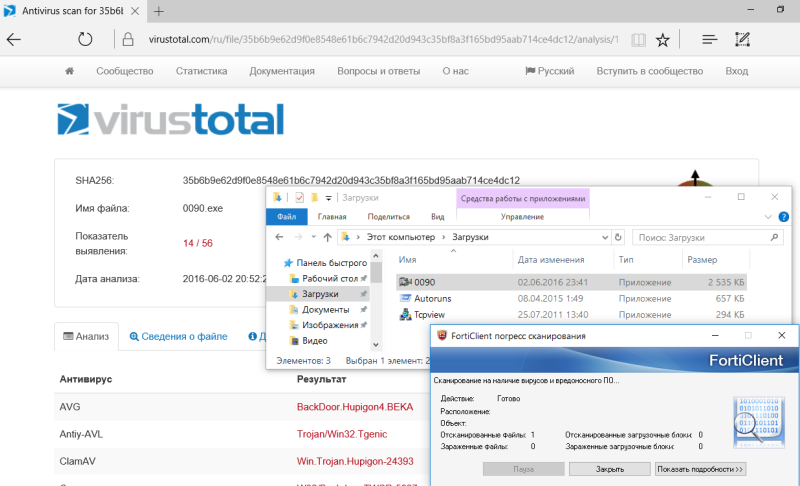Screen dimensions: 800x486
Task: Select the Autoruns file
Action: [x=571, y=298]
